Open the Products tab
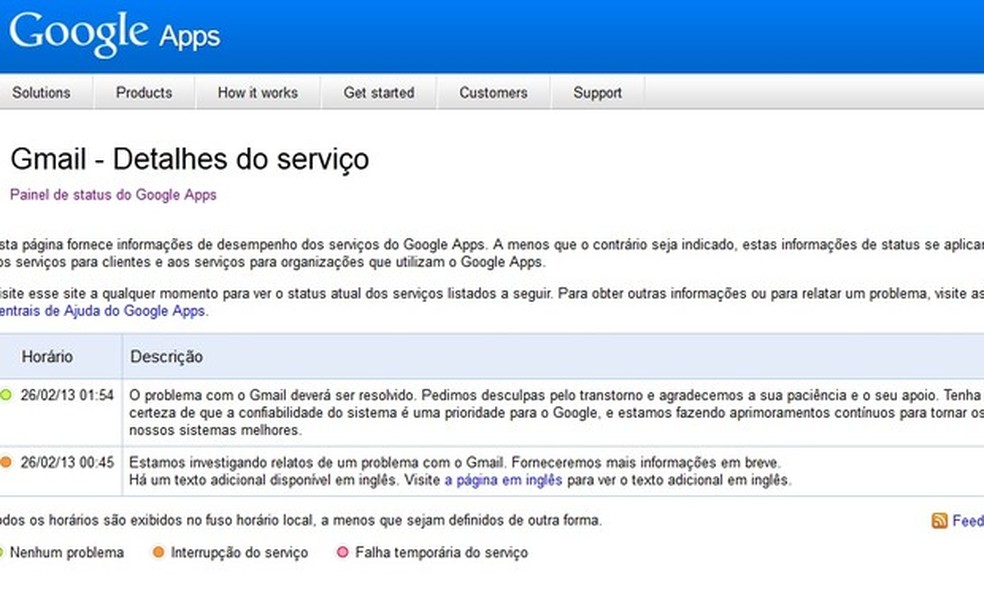The height and width of the screenshot is (616, 984). click(144, 92)
